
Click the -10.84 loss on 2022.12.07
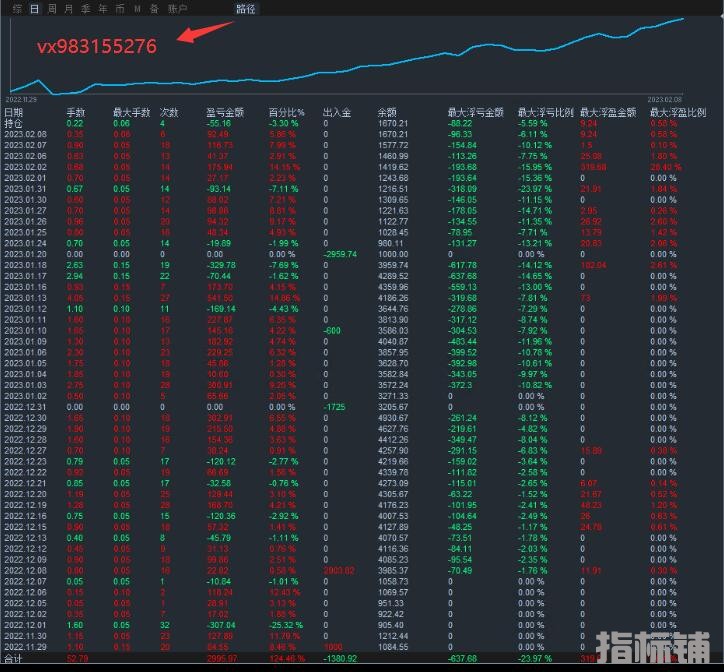219,581
